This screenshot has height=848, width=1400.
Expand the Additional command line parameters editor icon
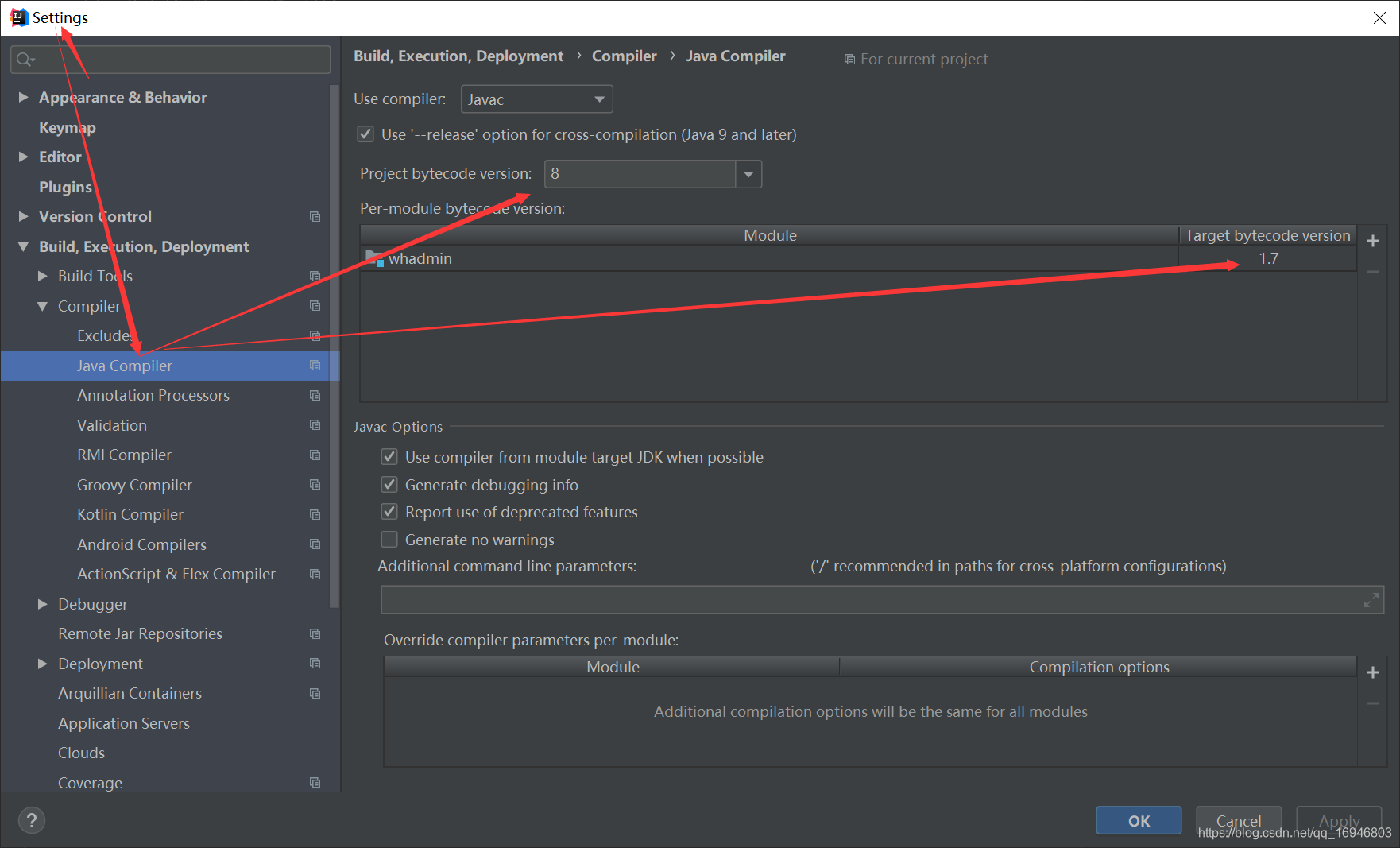[x=1370, y=600]
